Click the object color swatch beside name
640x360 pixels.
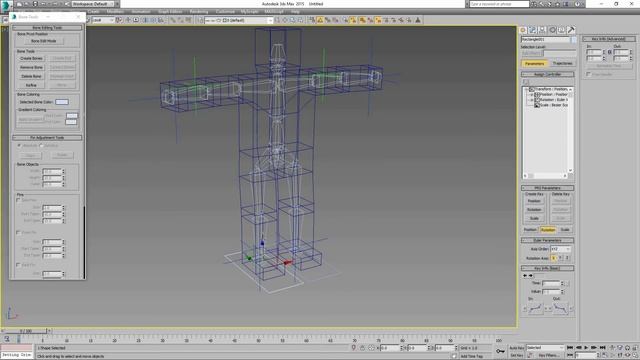point(573,40)
